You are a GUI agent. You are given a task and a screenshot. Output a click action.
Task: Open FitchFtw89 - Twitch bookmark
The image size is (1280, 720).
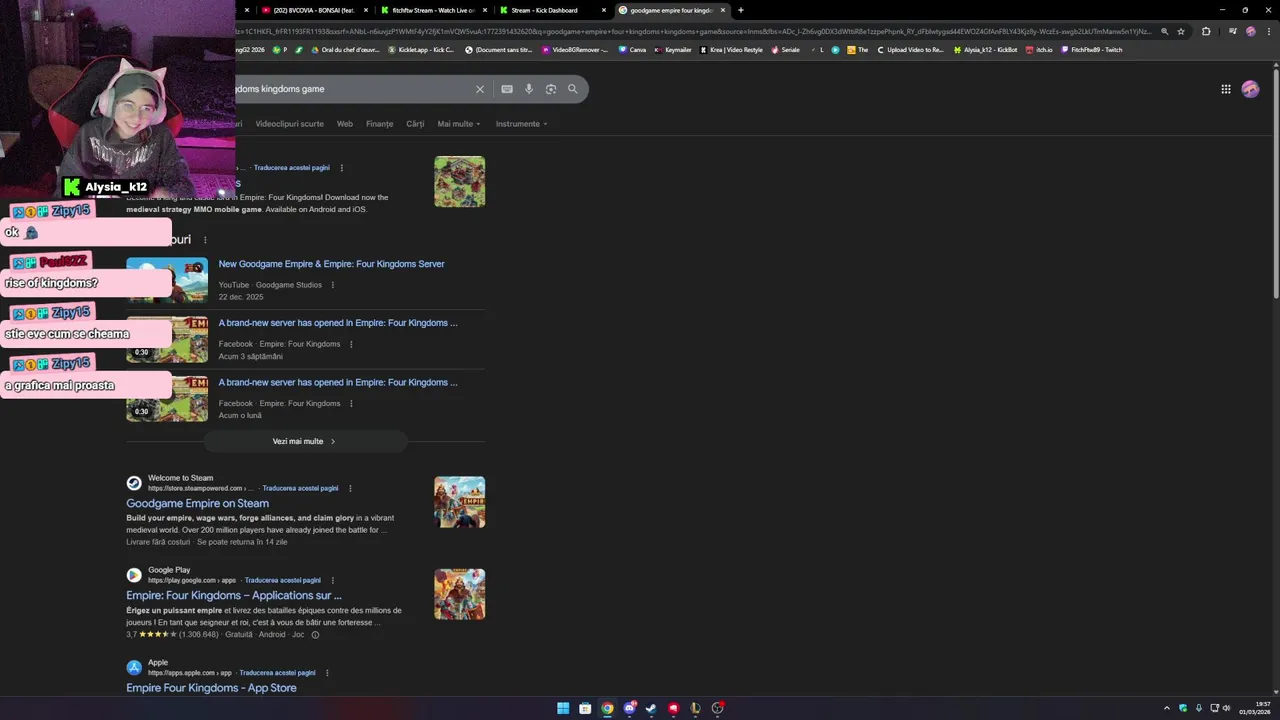click(1092, 50)
